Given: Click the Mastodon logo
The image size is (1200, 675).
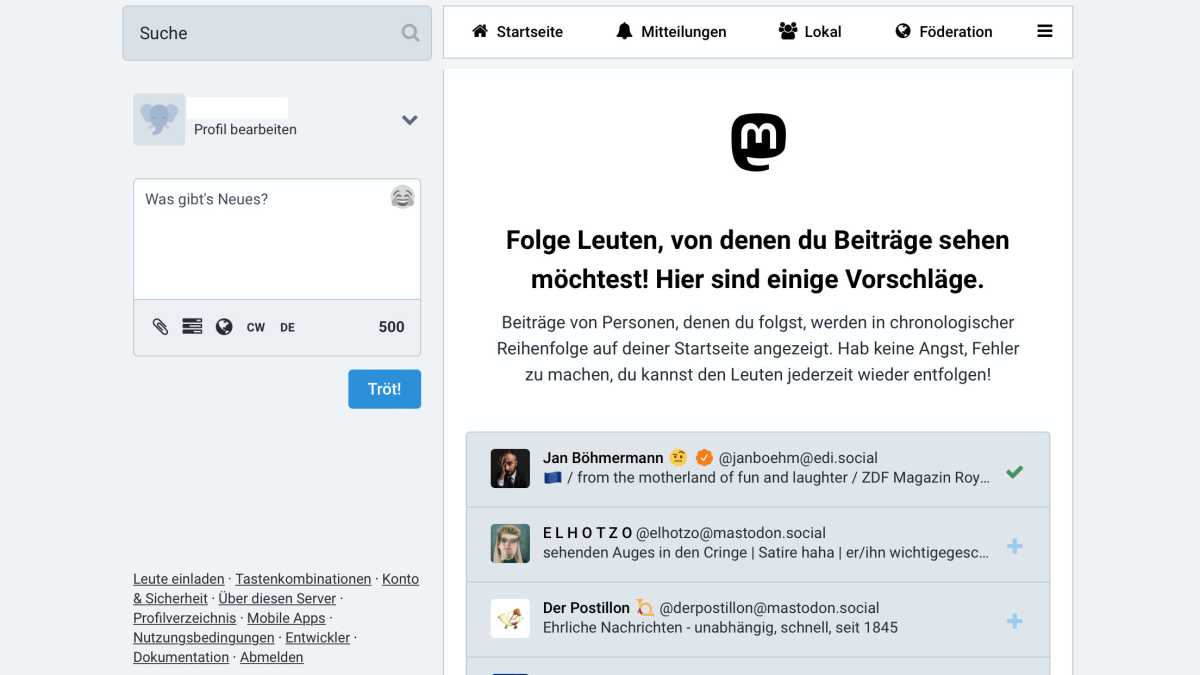Looking at the screenshot, I should (x=758, y=142).
